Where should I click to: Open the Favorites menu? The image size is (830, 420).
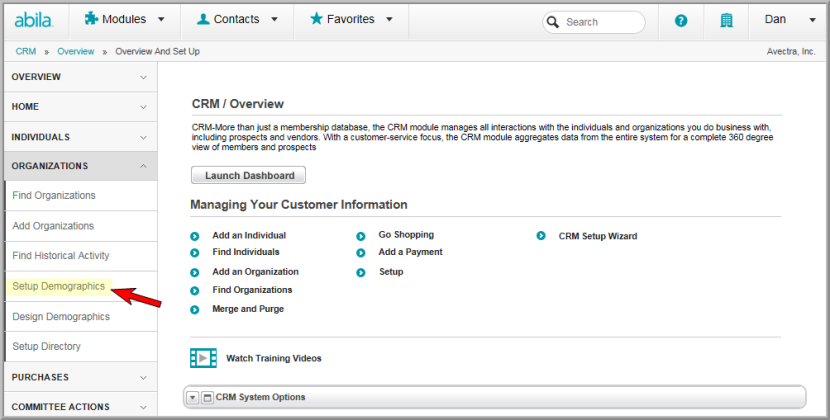pyautogui.click(x=351, y=20)
